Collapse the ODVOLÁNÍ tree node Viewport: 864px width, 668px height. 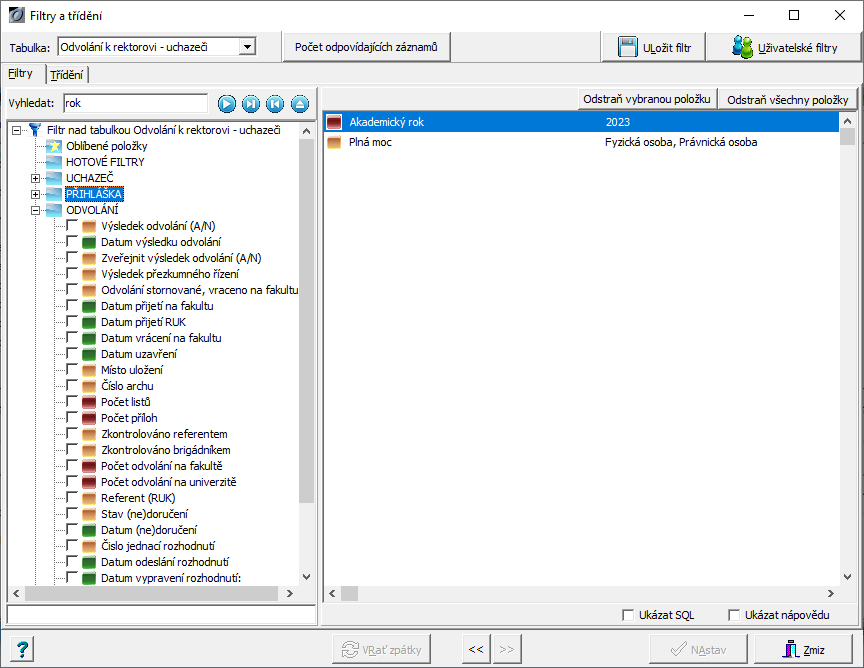point(36,210)
